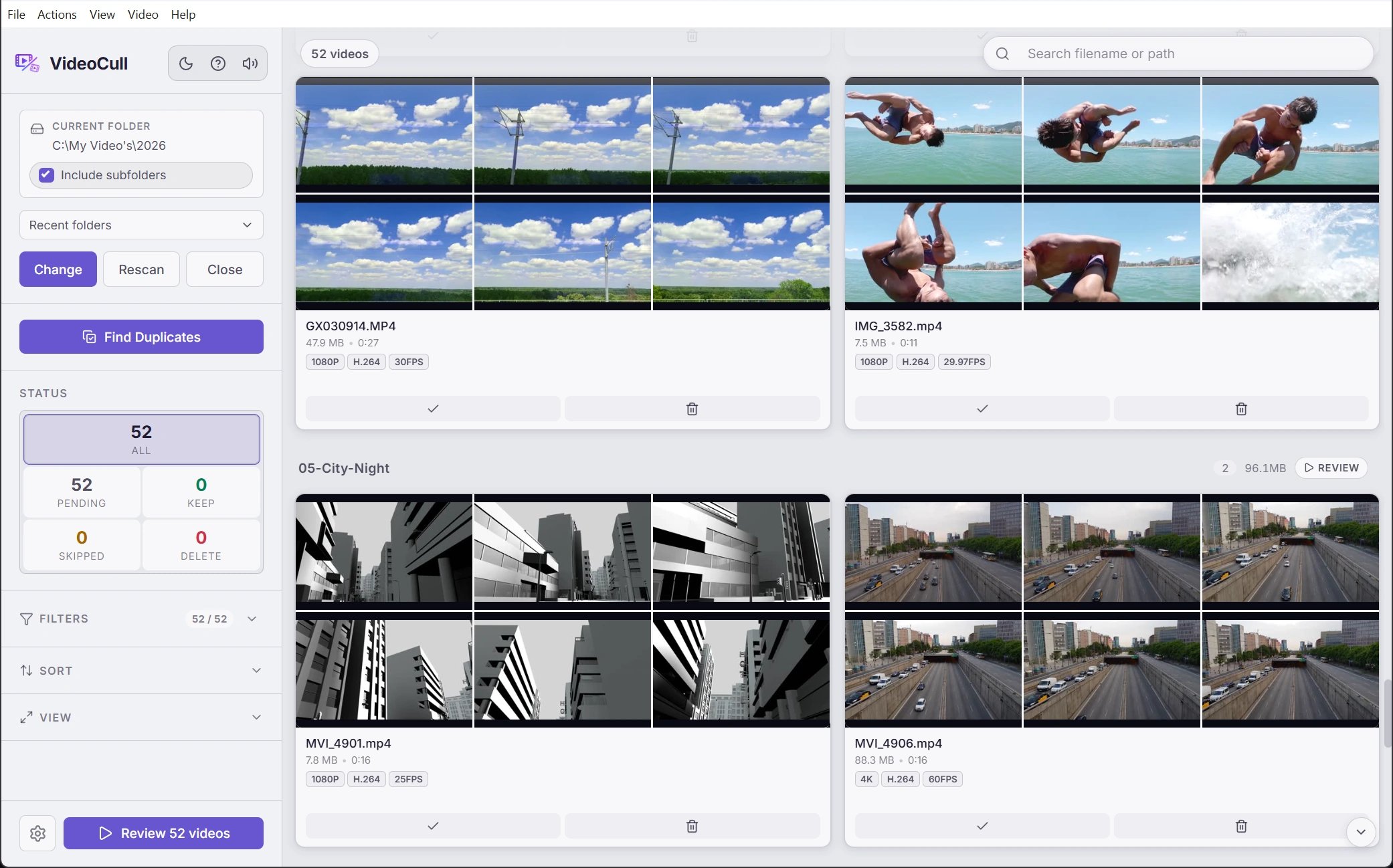Click Find Duplicates button
Viewport: 1393px width, 868px height.
[x=141, y=336]
